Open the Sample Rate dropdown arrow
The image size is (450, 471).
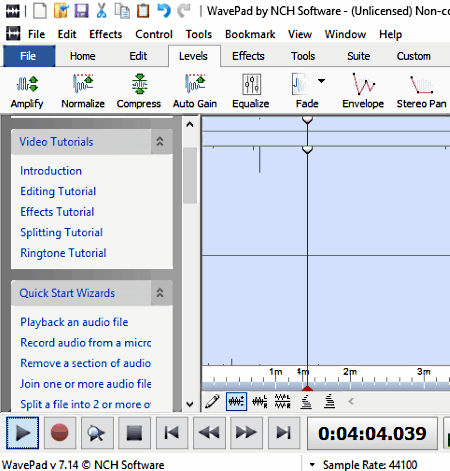tap(312, 464)
